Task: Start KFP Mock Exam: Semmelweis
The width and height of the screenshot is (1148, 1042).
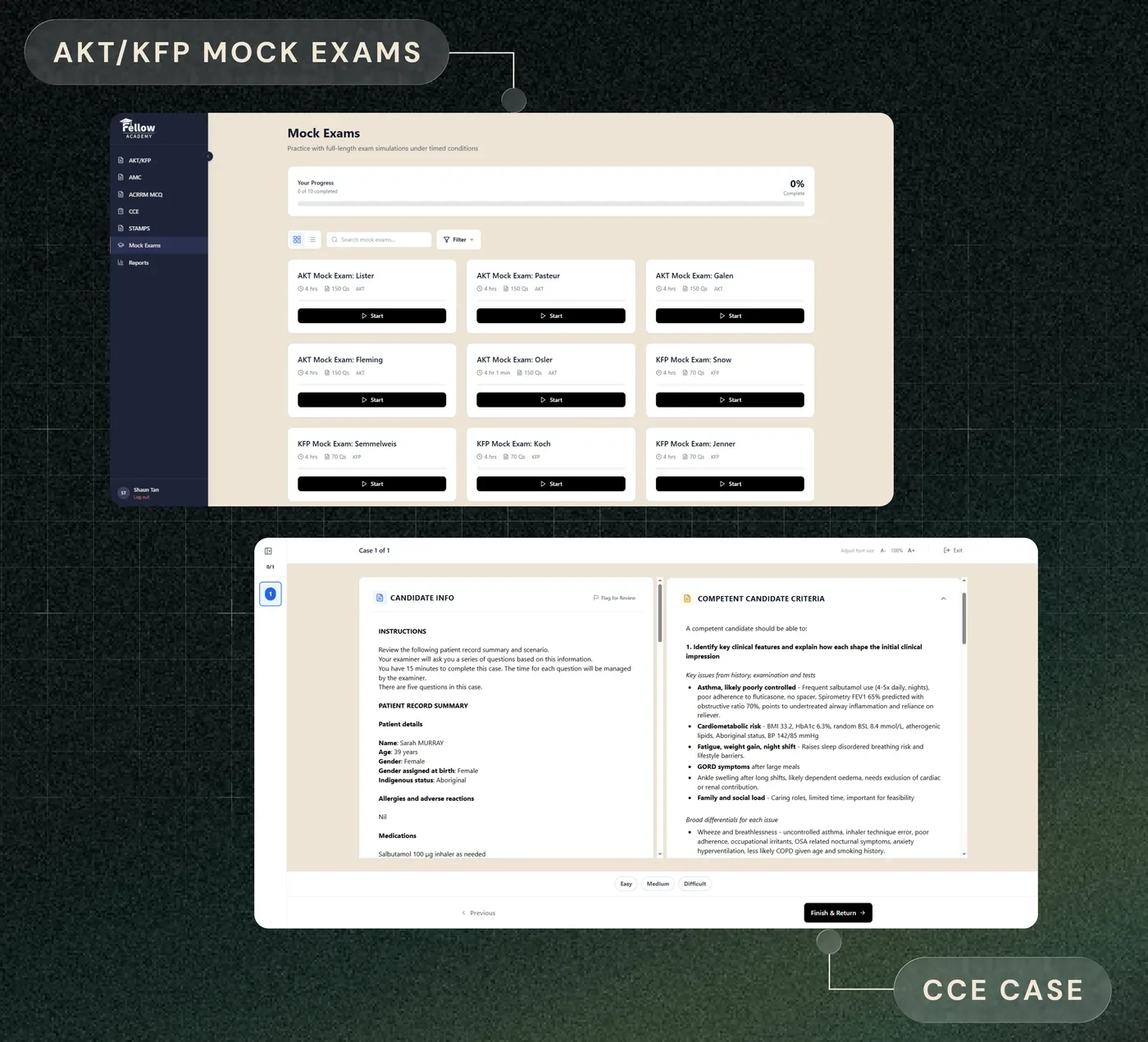Action: click(371, 484)
